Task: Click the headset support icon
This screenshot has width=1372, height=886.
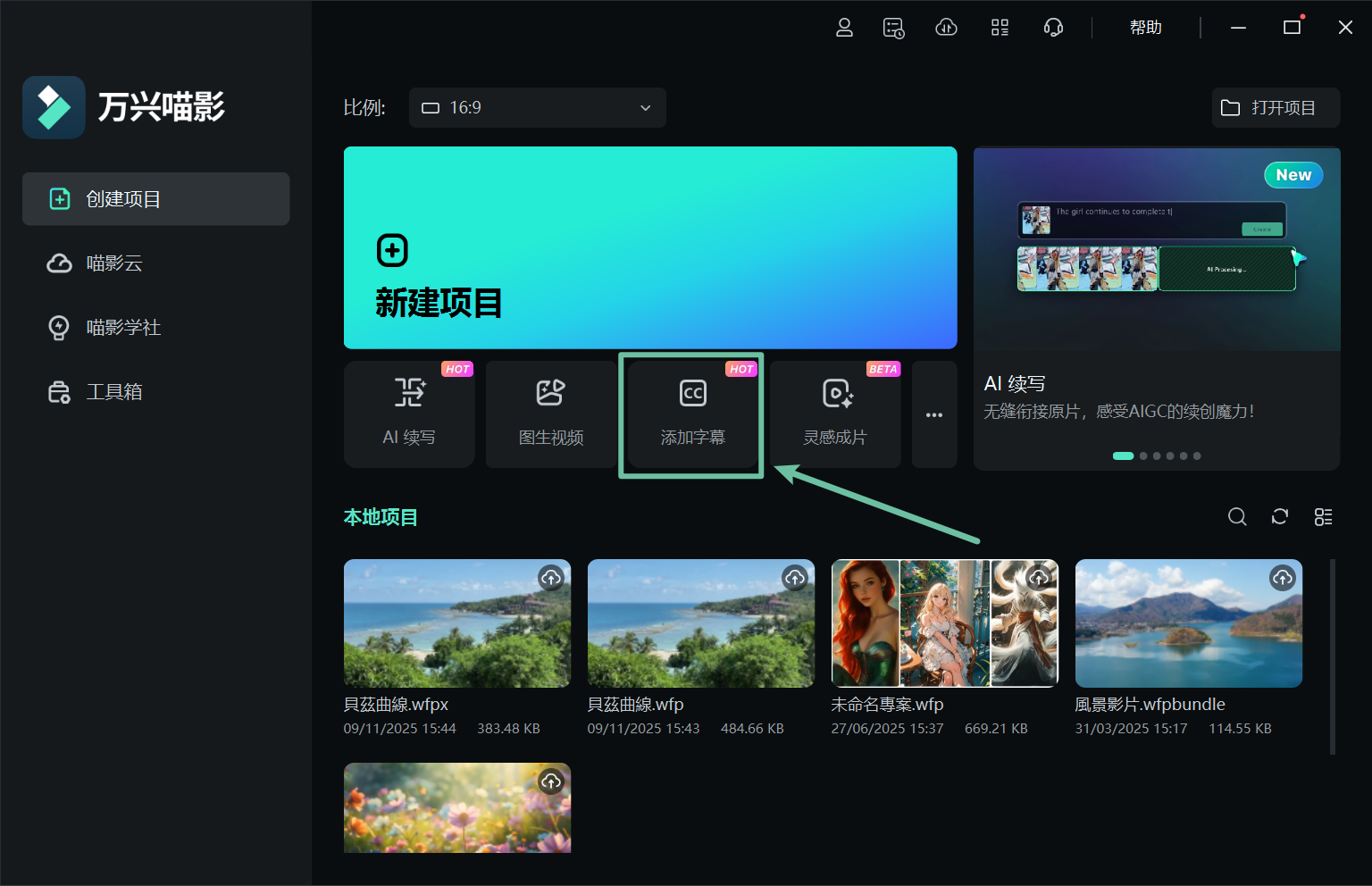Action: (1053, 28)
